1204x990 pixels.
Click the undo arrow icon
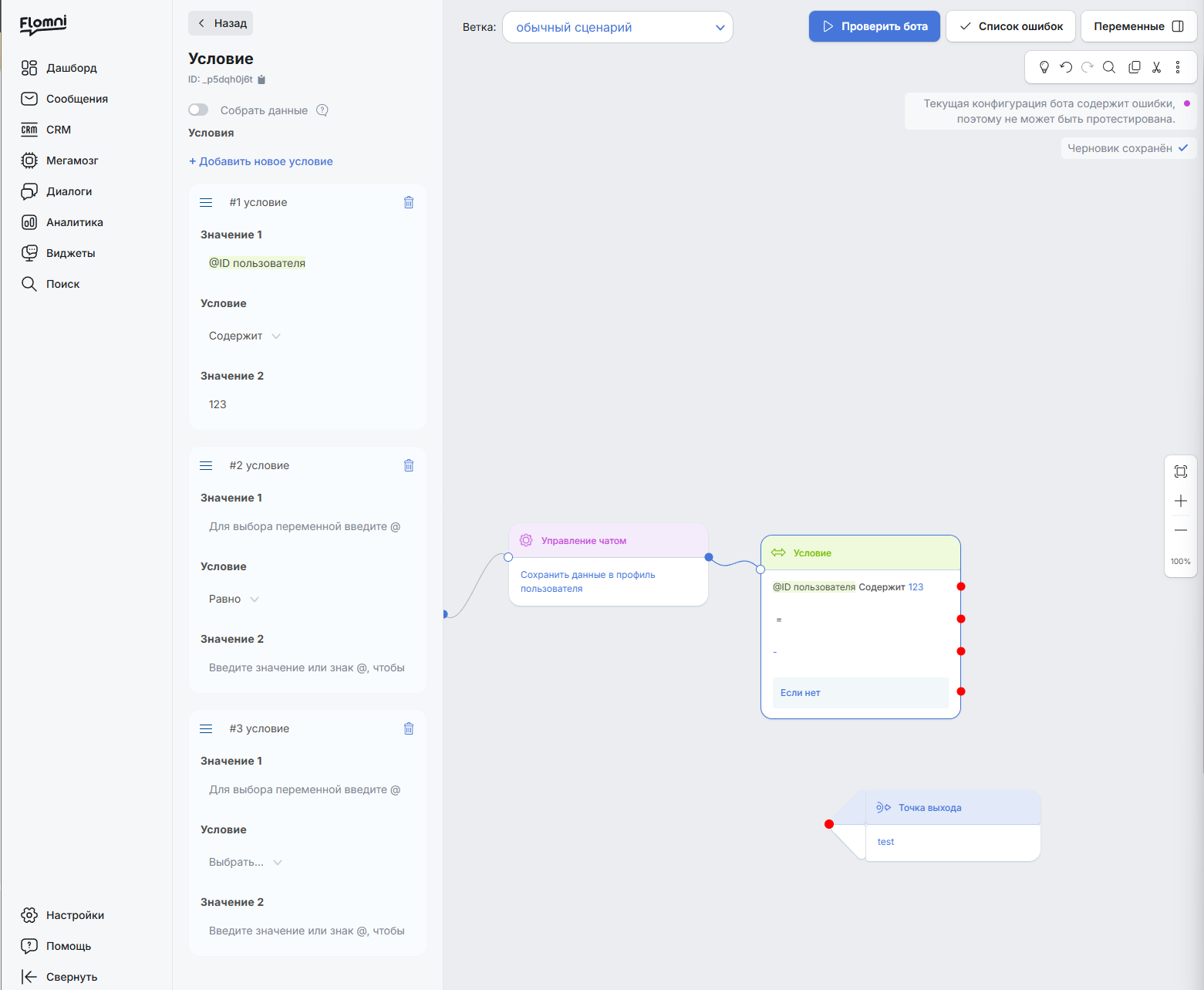[1066, 67]
